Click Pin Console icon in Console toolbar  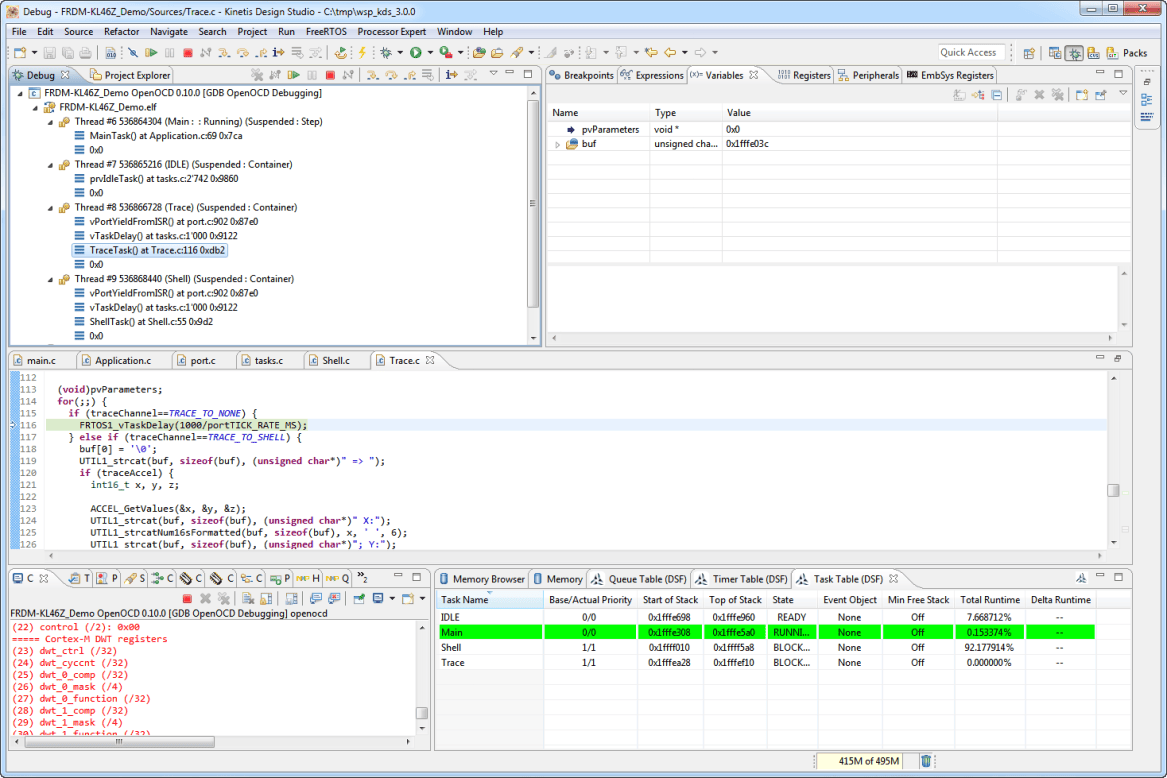click(359, 599)
